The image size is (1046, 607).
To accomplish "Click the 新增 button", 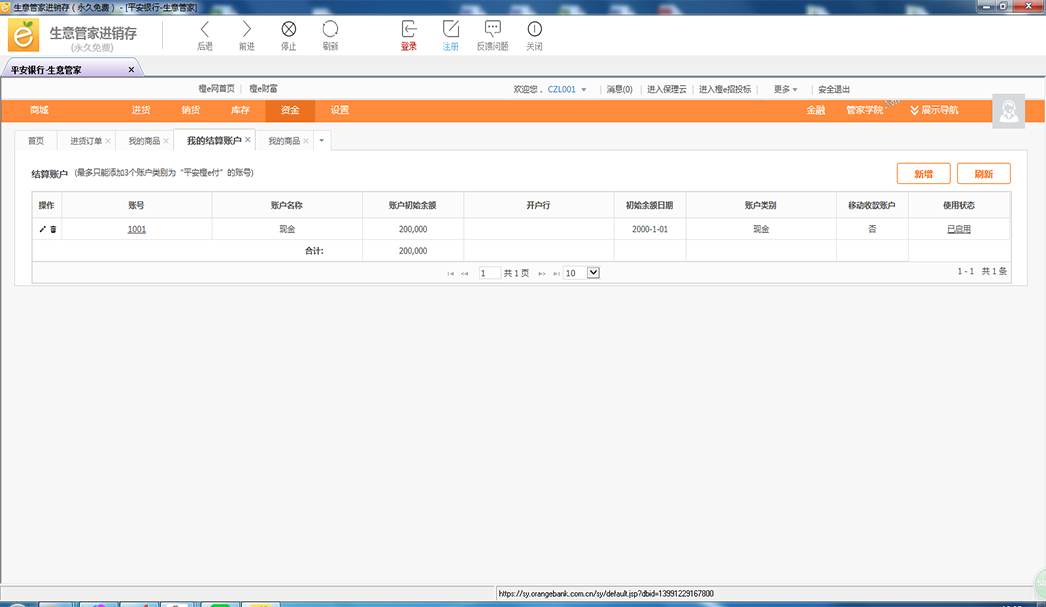I will (x=923, y=174).
